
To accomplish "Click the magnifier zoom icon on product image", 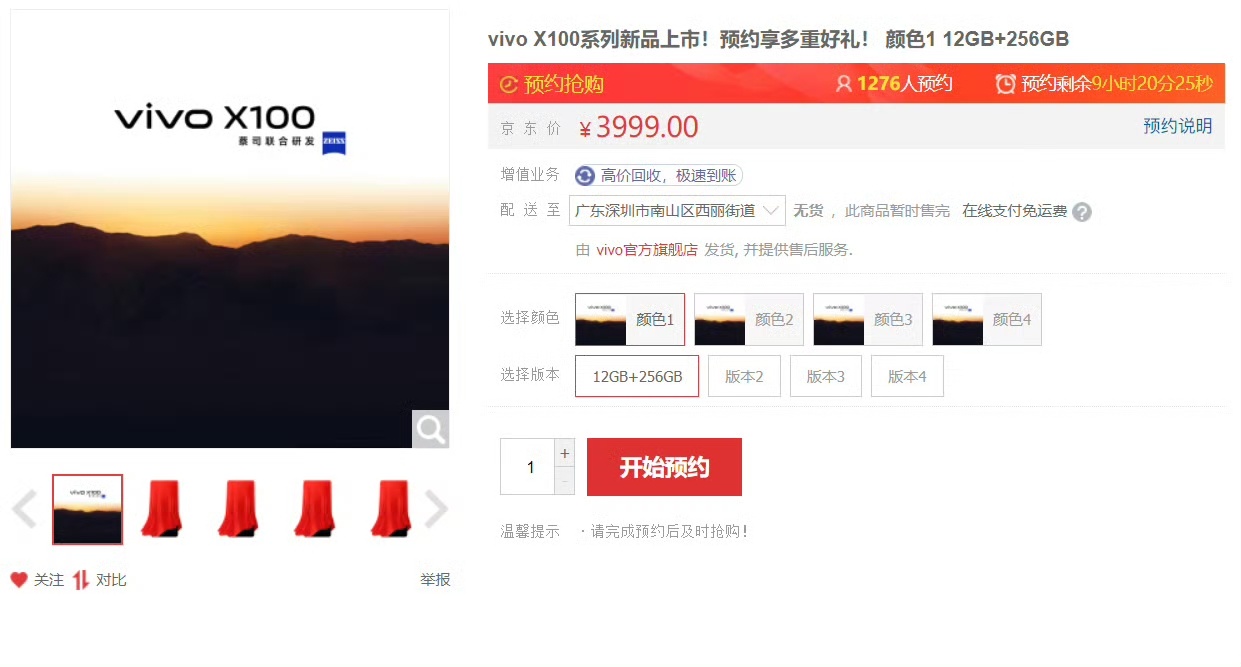I will pos(430,429).
